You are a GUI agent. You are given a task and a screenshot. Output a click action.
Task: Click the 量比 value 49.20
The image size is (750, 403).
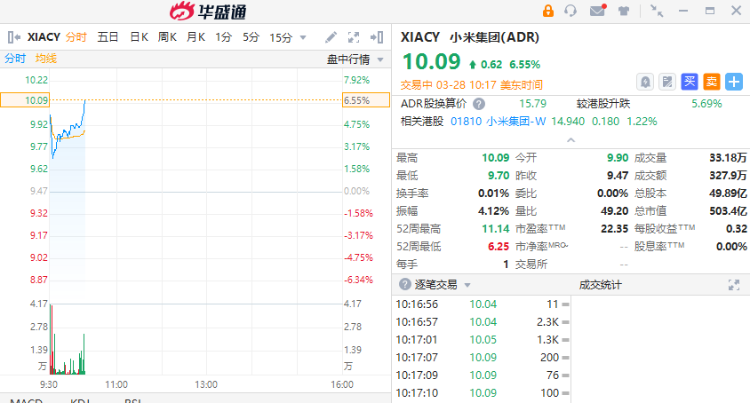click(614, 211)
